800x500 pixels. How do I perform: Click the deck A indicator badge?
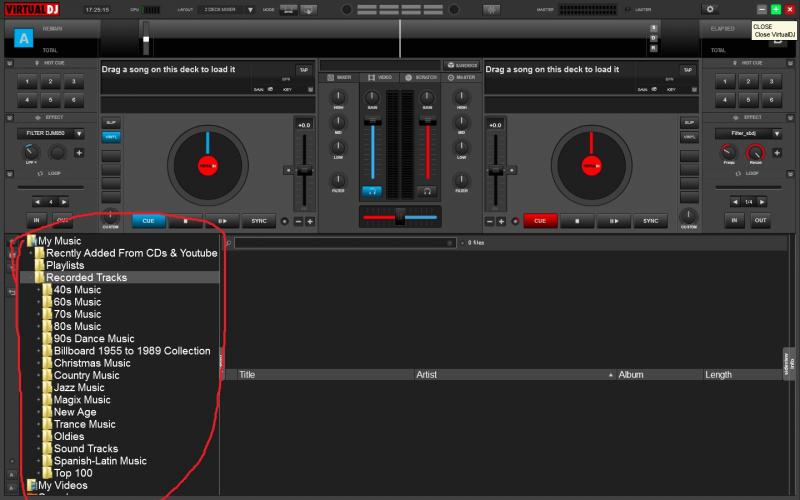click(x=23, y=38)
